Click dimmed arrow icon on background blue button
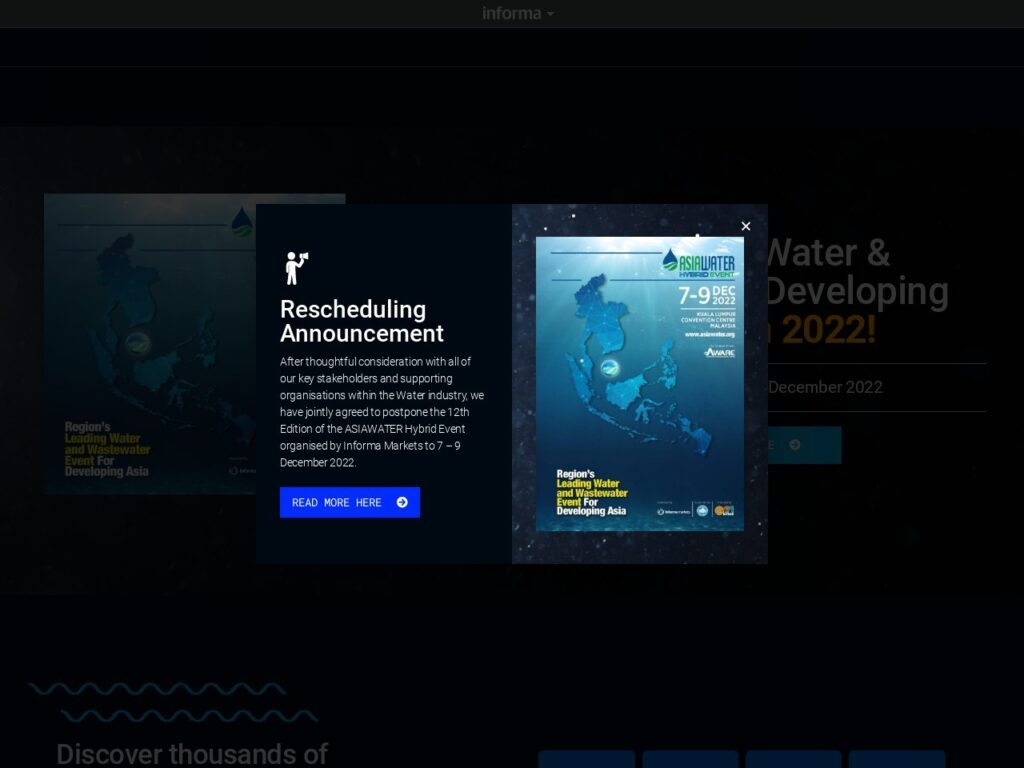 point(795,445)
